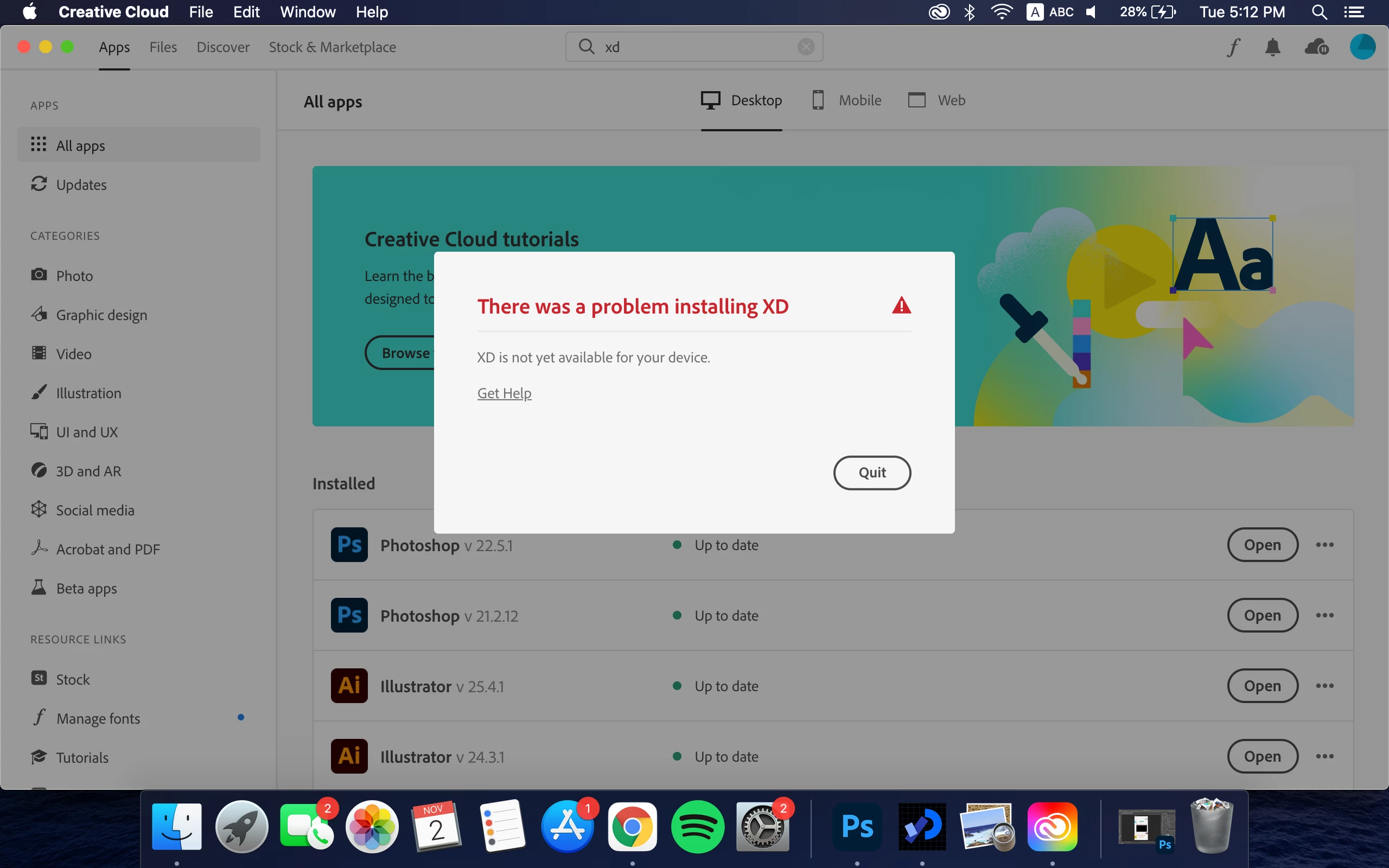
Task: Clear the xd search text
Action: point(806,47)
